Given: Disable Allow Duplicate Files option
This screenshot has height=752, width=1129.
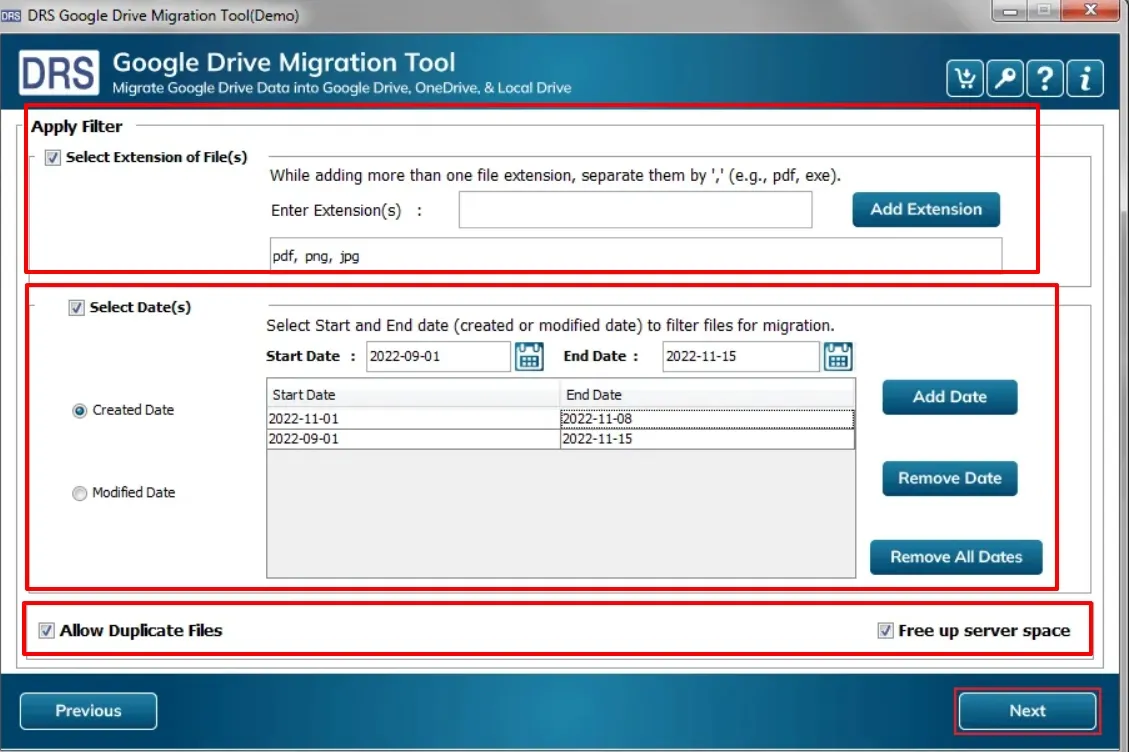Looking at the screenshot, I should pyautogui.click(x=46, y=631).
